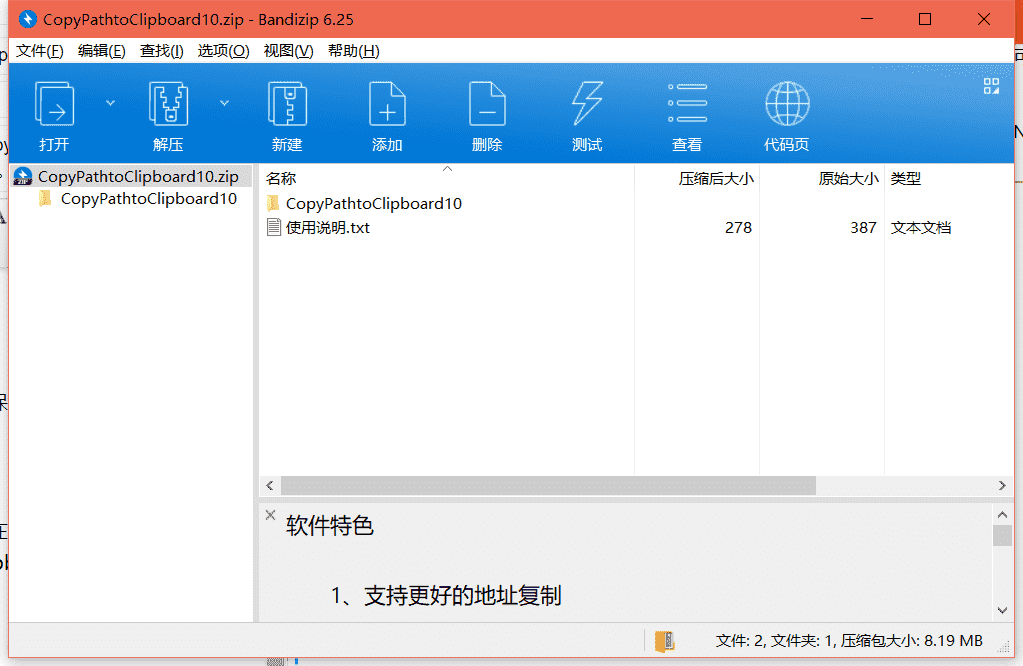Expand the Open button dropdown arrow
This screenshot has height=666, width=1023.
pos(110,103)
